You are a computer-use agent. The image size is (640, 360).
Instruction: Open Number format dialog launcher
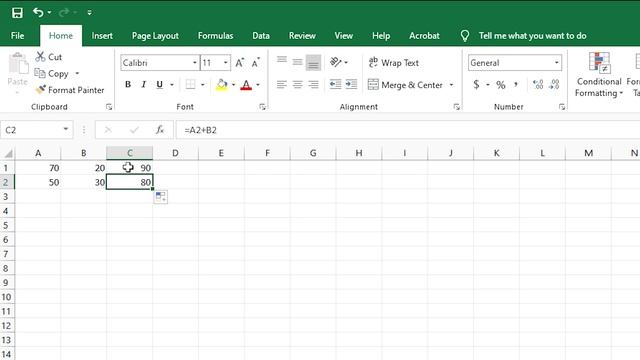tap(562, 107)
